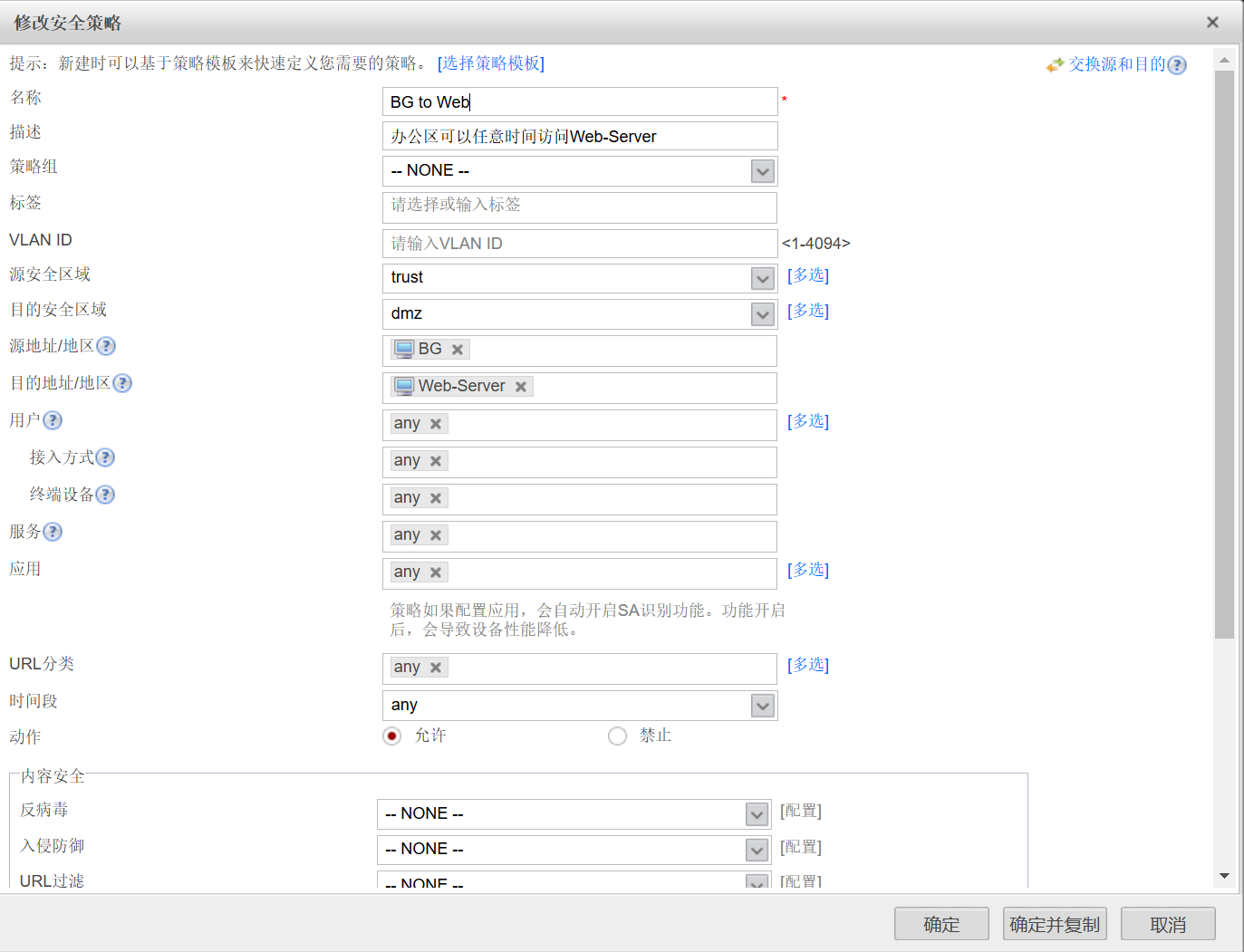Open the 入侵防御 NONE dropdown

tap(757, 850)
